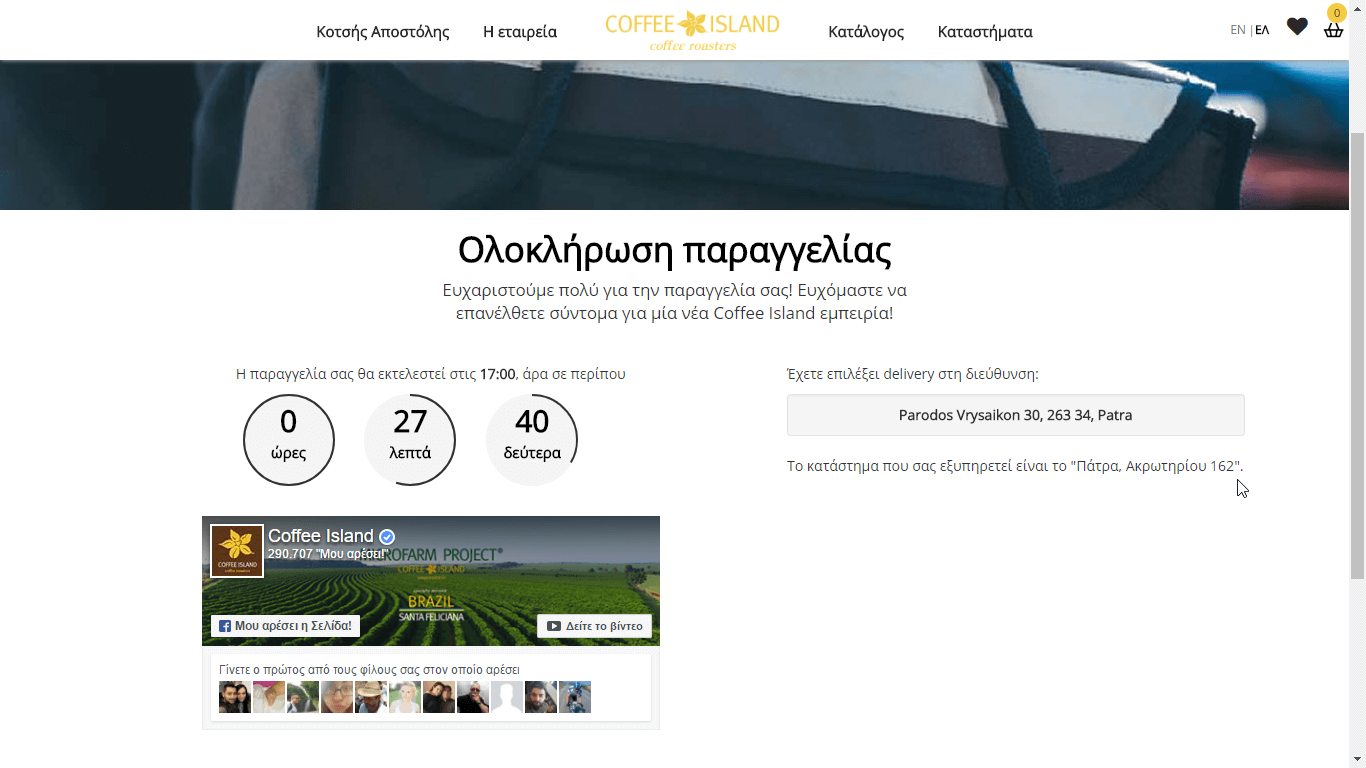Click the Facebook verified badge icon
This screenshot has width=1366, height=768.
(387, 537)
